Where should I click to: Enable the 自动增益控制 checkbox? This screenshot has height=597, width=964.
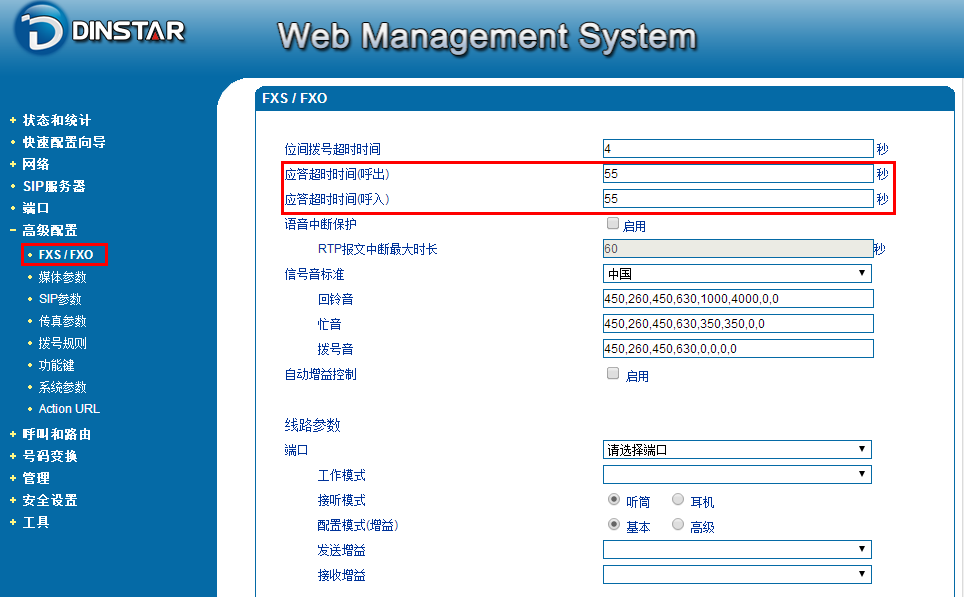coord(613,374)
